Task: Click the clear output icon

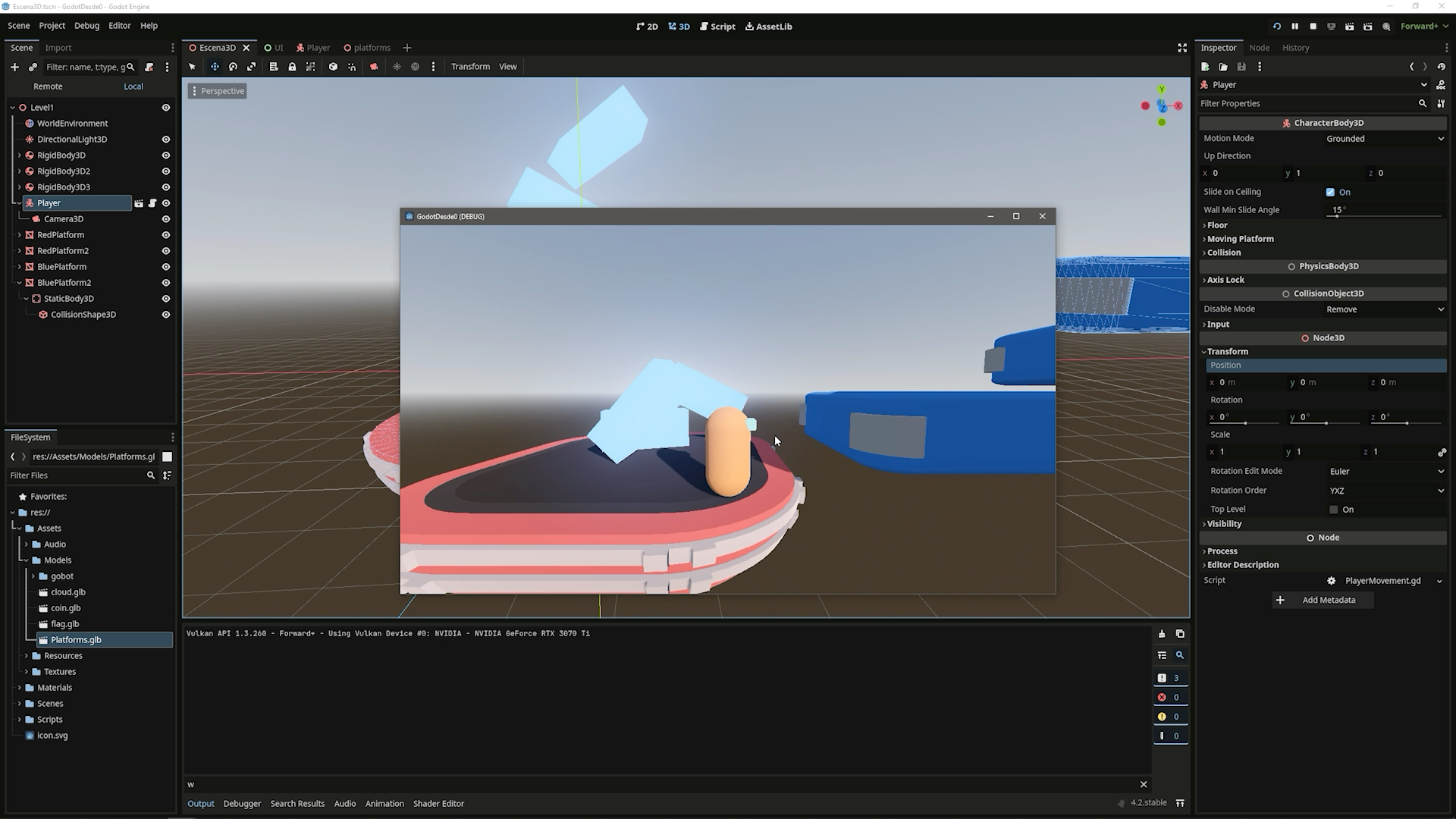Action: click(1162, 634)
